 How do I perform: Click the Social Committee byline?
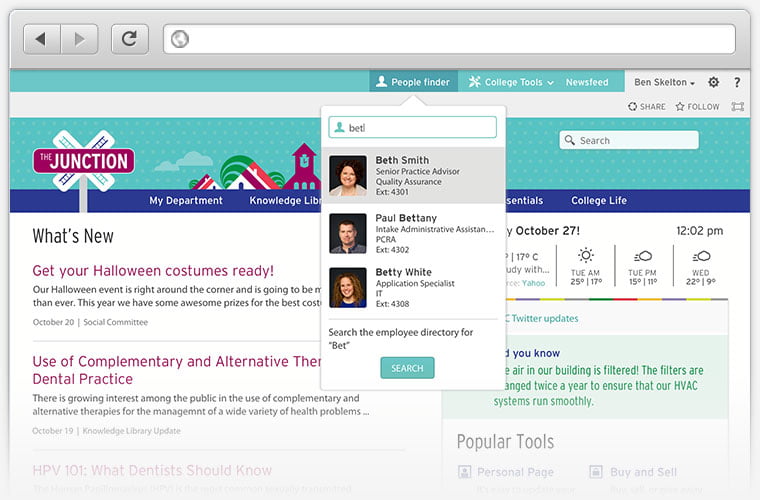(115, 322)
